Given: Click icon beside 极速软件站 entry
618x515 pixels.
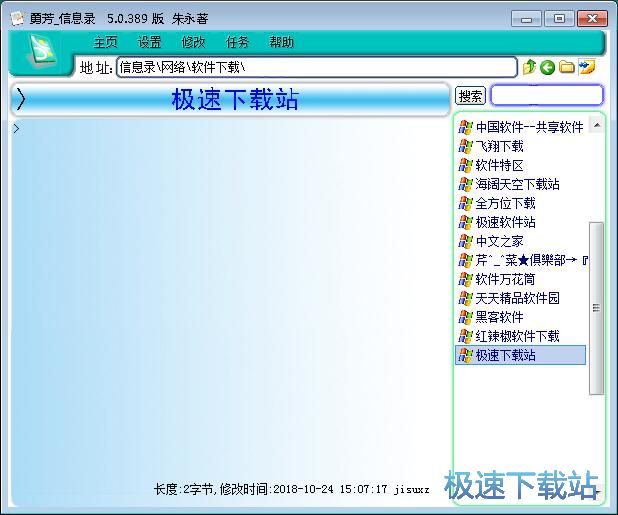Looking at the screenshot, I should [465, 222].
